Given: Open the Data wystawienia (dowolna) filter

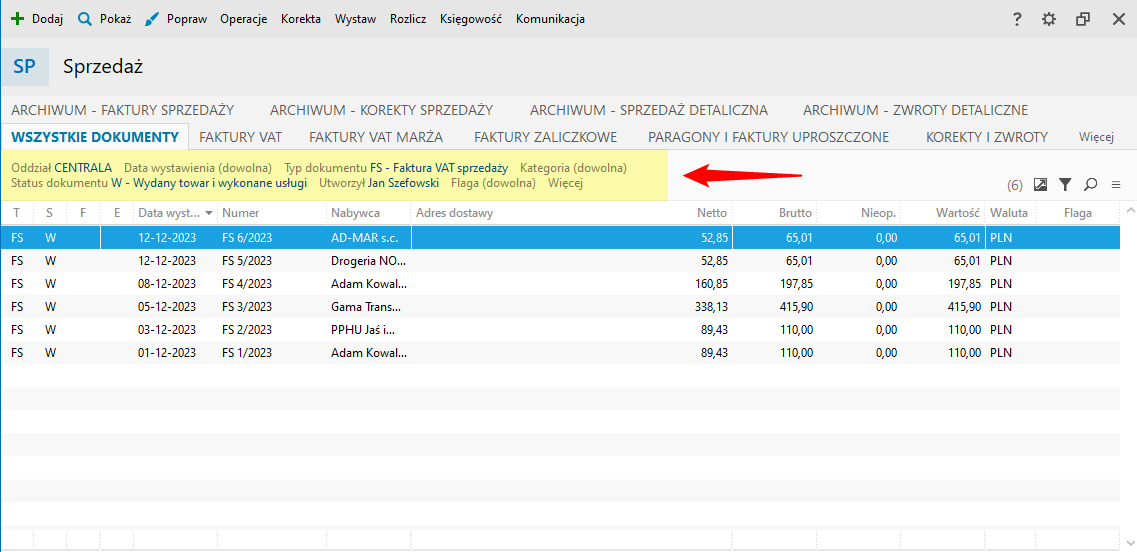Looking at the screenshot, I should [x=198, y=168].
